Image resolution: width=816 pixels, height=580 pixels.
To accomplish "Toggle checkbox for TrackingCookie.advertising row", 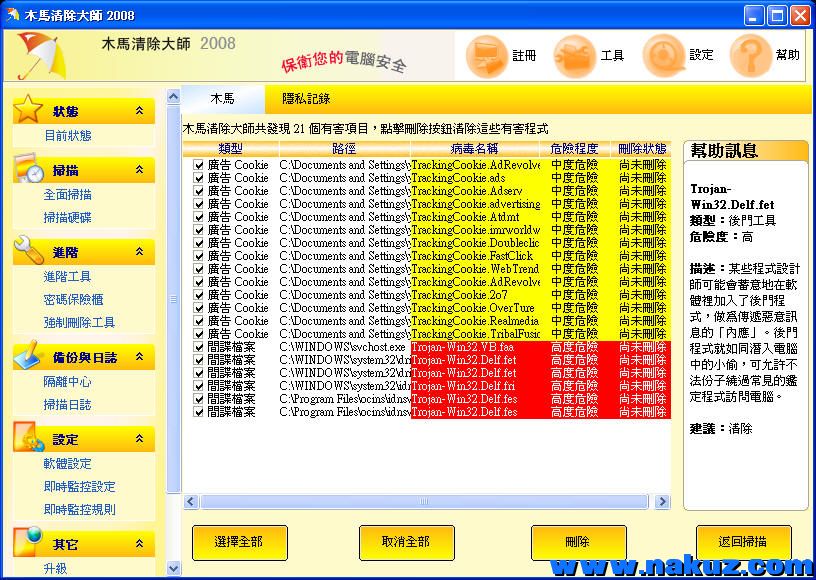I will coord(199,204).
